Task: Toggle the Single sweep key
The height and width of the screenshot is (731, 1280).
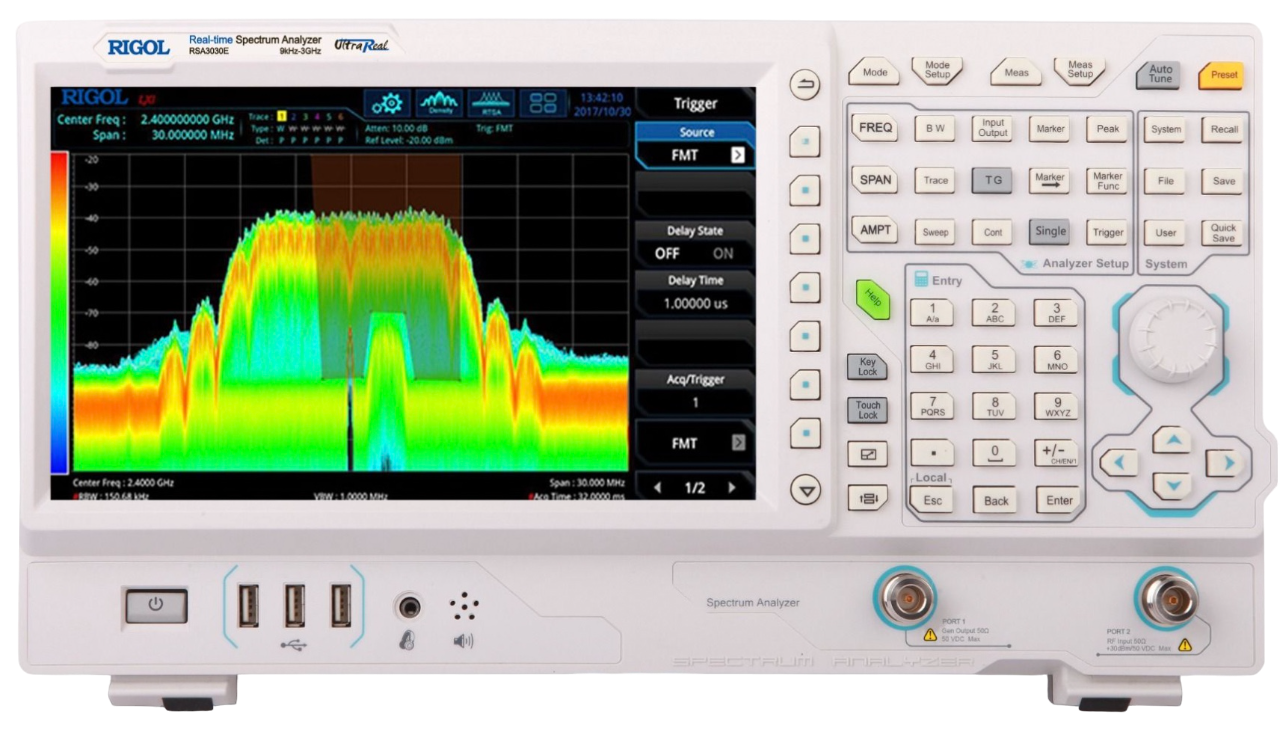Action: (1050, 231)
